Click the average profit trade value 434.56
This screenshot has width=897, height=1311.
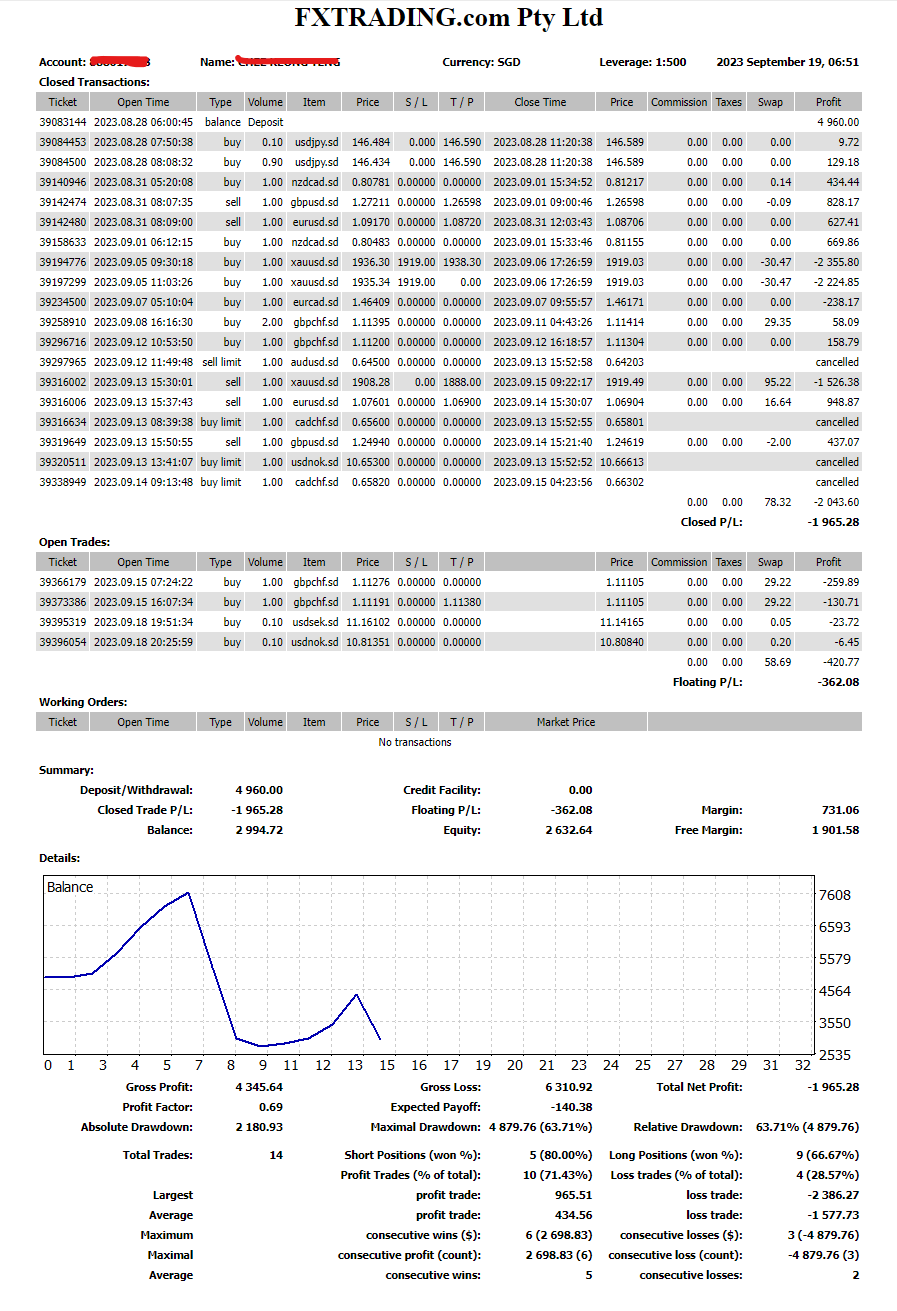click(x=574, y=1215)
